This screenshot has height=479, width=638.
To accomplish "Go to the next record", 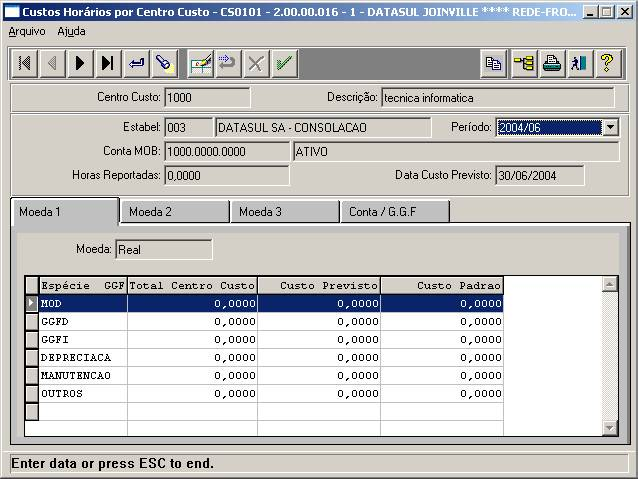I will (x=80, y=63).
